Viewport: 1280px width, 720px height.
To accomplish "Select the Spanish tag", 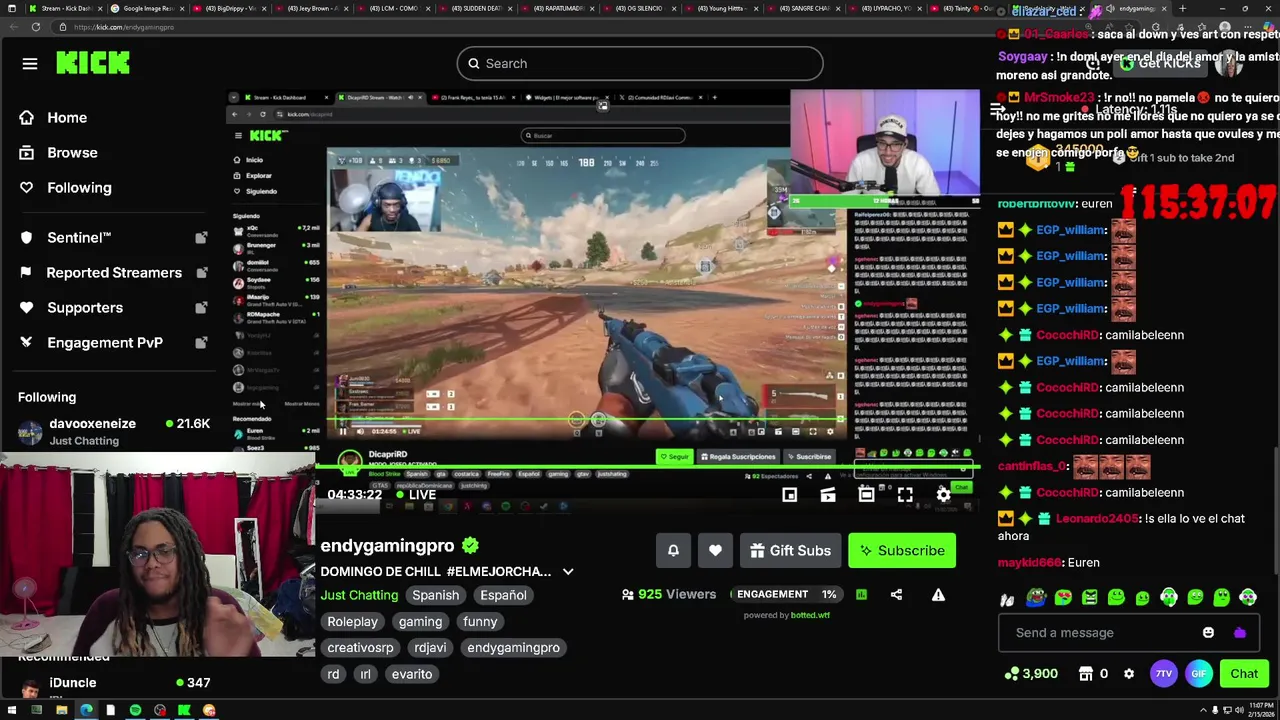I will pyautogui.click(x=436, y=595).
